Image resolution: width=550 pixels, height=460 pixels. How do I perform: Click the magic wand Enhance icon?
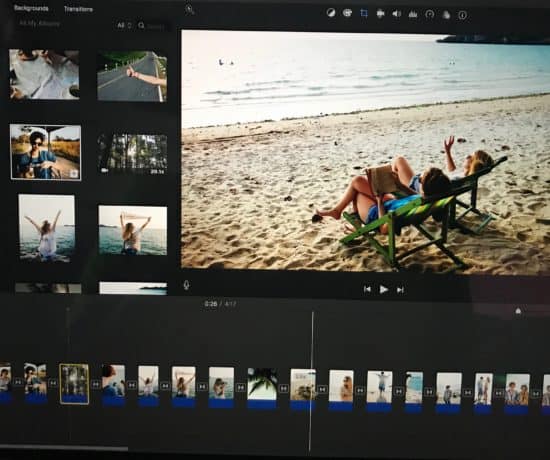coord(190,9)
